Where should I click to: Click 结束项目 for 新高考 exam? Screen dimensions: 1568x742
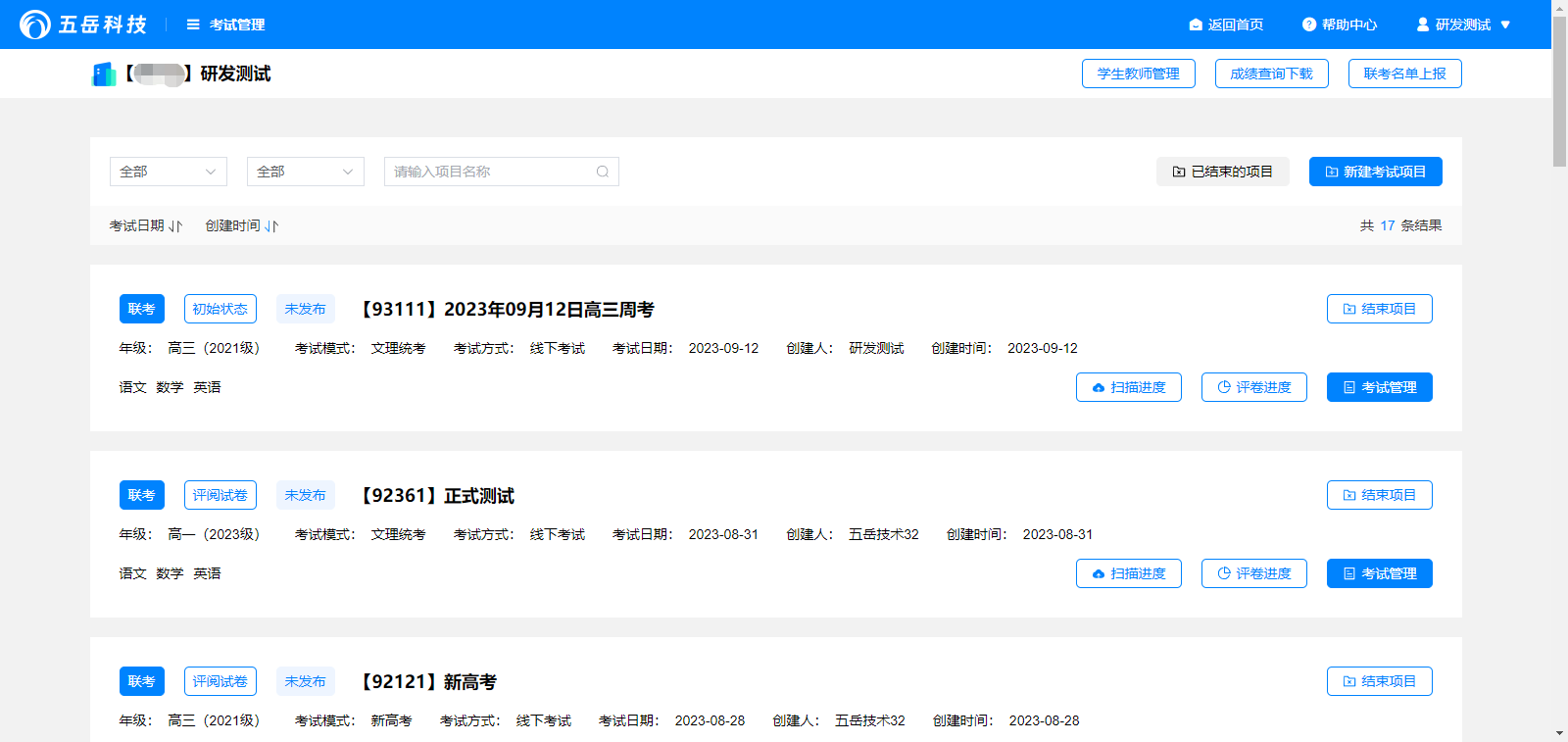click(x=1379, y=681)
